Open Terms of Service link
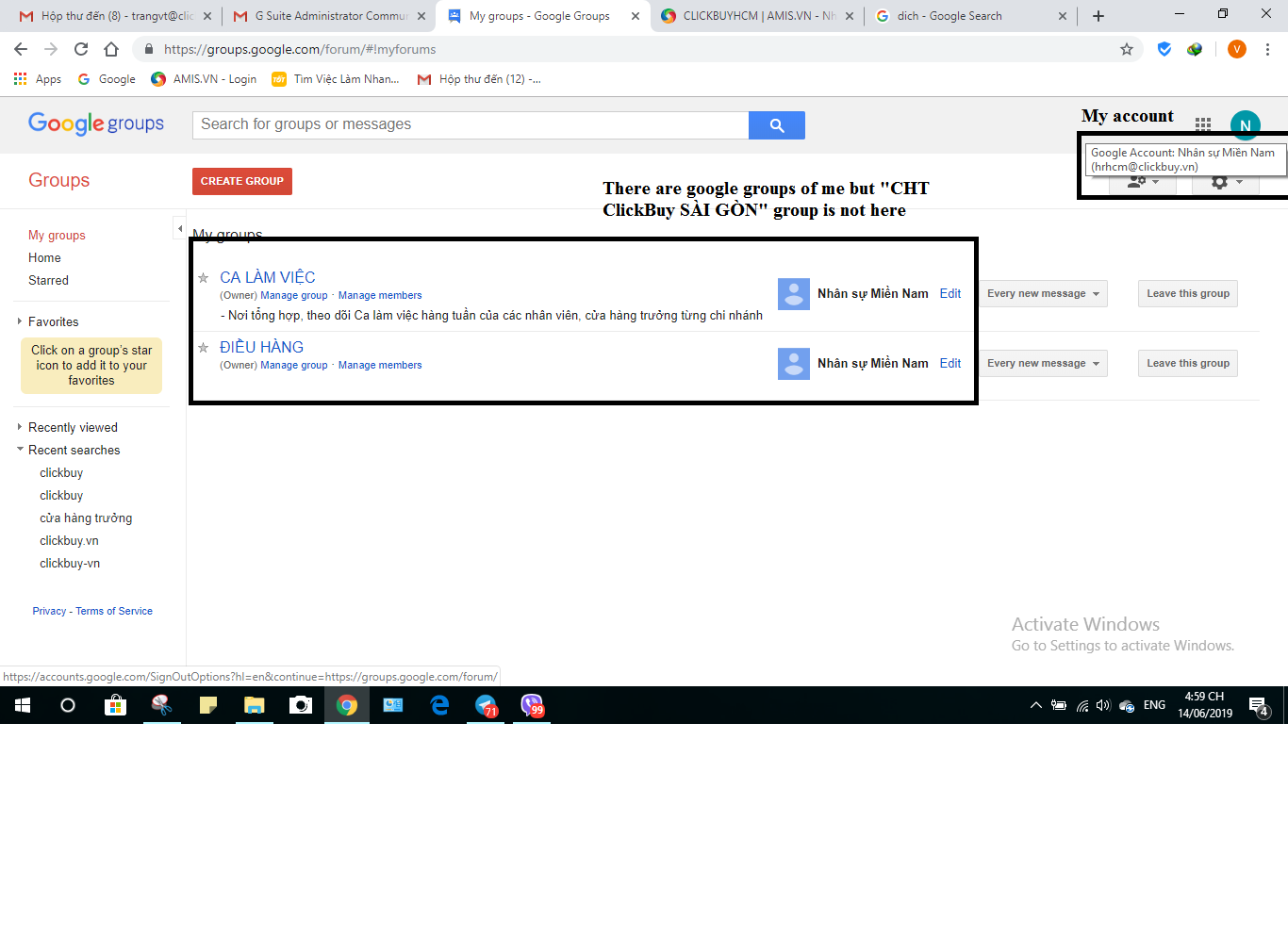This screenshot has height=937, width=1288. pyautogui.click(x=114, y=612)
